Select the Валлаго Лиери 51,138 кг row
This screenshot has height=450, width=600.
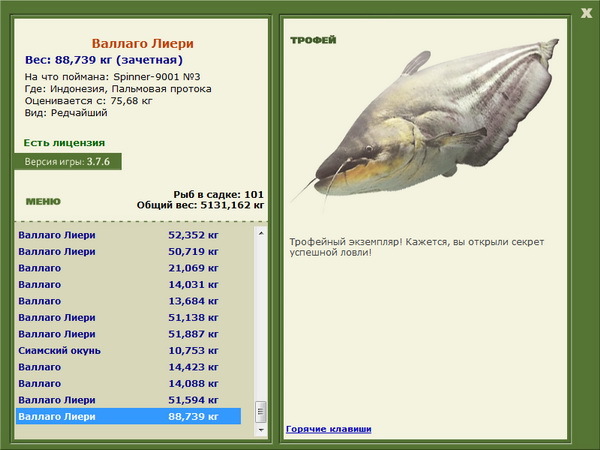129,317
